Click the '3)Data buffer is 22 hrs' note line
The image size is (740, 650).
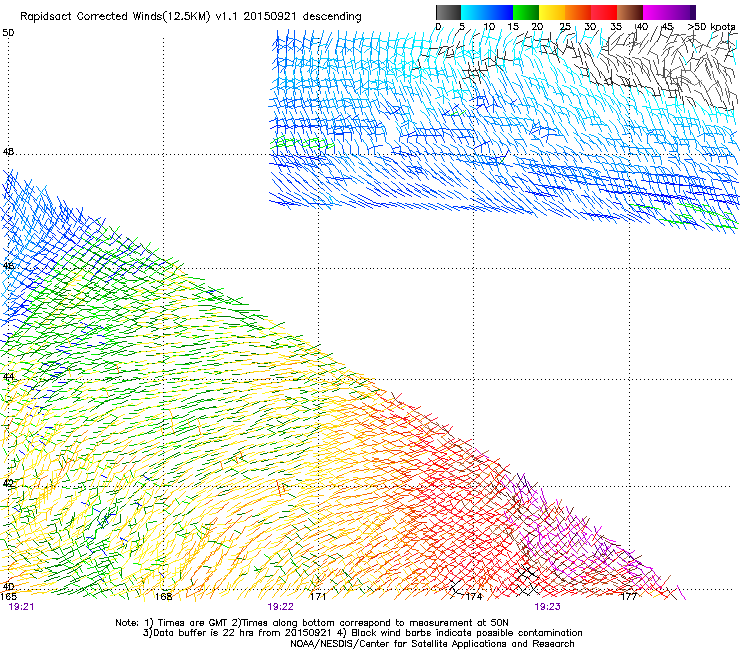coord(362,633)
